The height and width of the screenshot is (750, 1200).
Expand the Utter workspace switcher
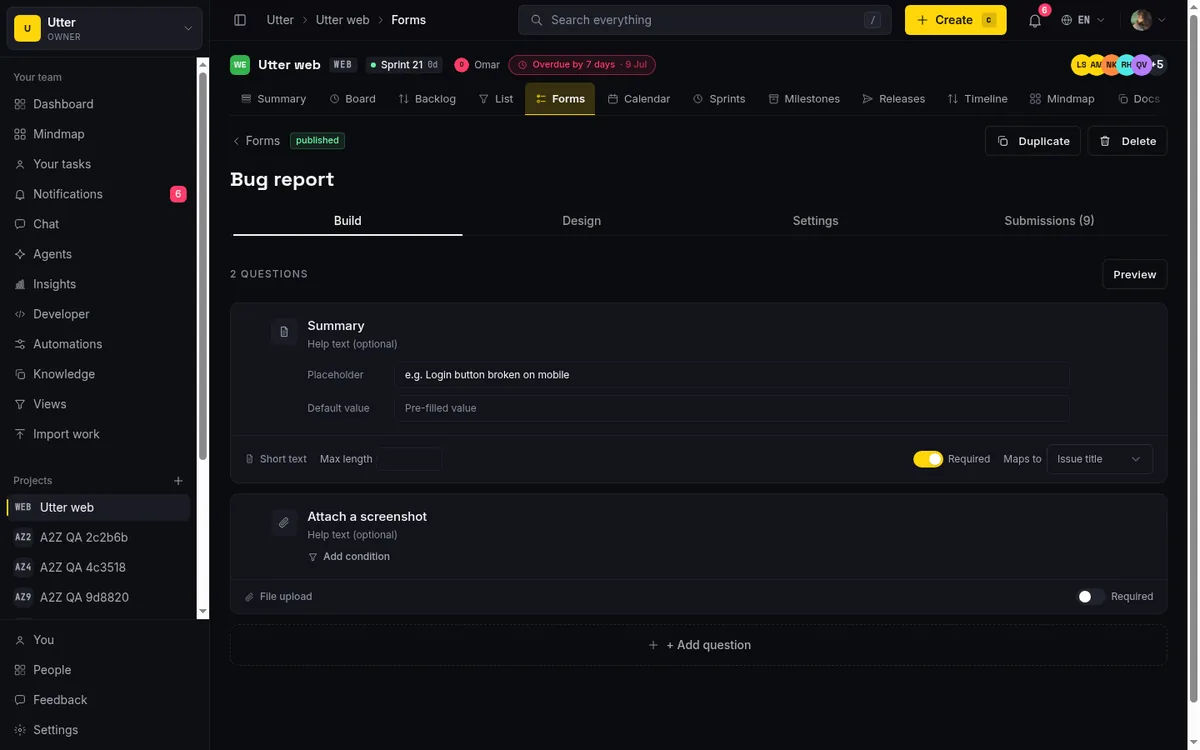(105, 29)
